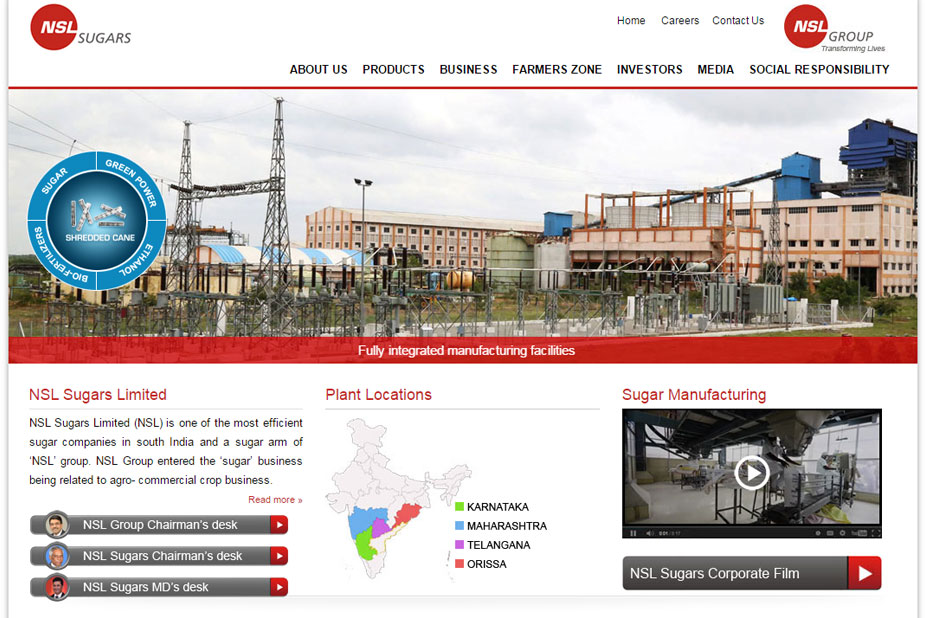
Task: Open the BUSINESS menu
Action: 468,70
